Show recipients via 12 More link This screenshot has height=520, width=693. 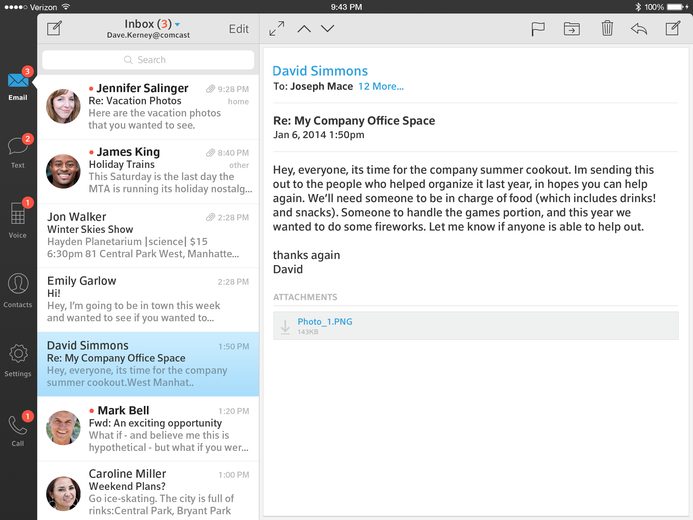[381, 86]
